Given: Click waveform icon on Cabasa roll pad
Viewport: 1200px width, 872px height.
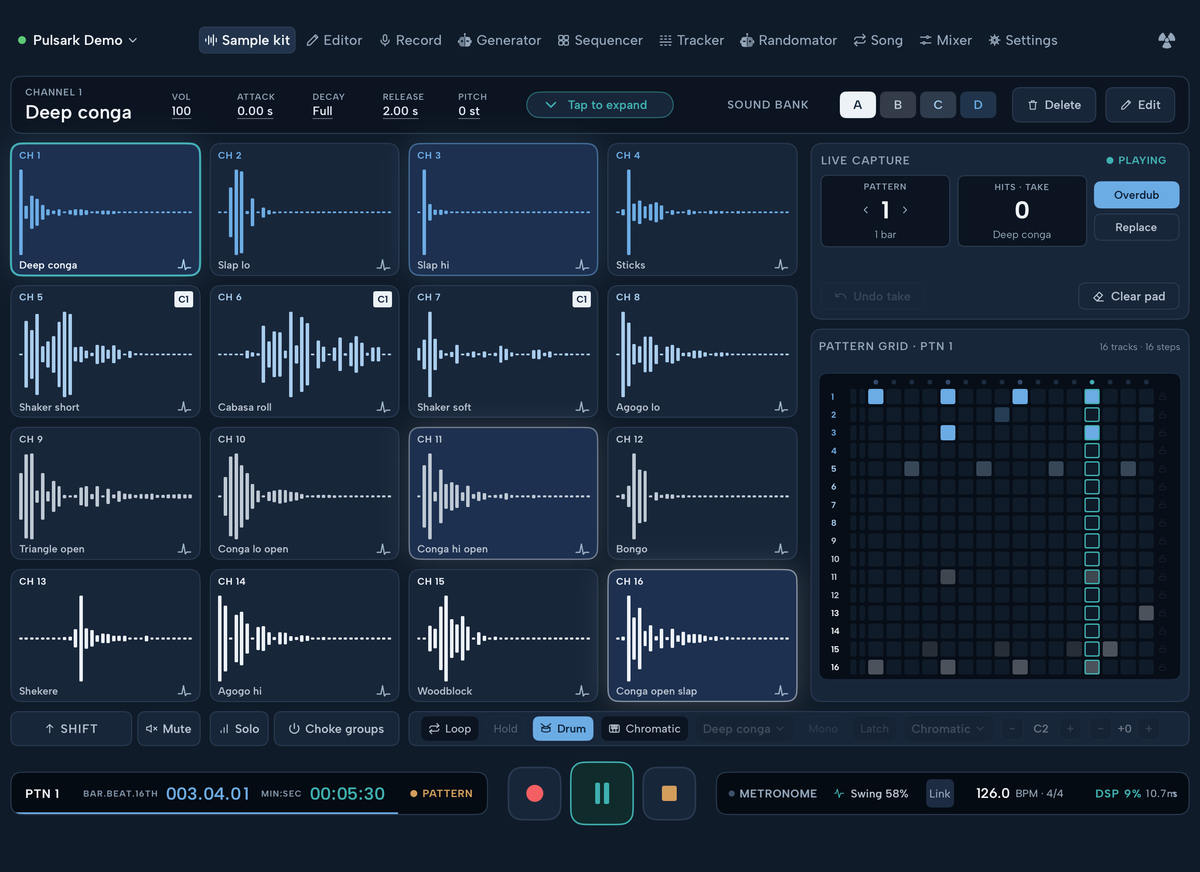Looking at the screenshot, I should click(383, 407).
